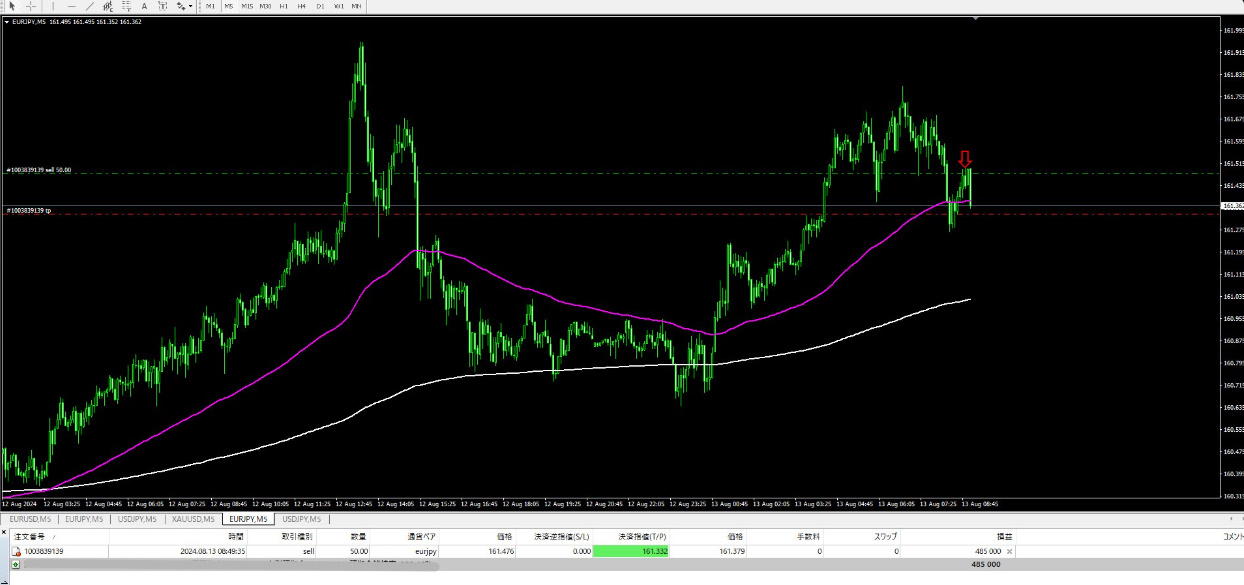Sort by 注文番号 column header

coord(31,537)
